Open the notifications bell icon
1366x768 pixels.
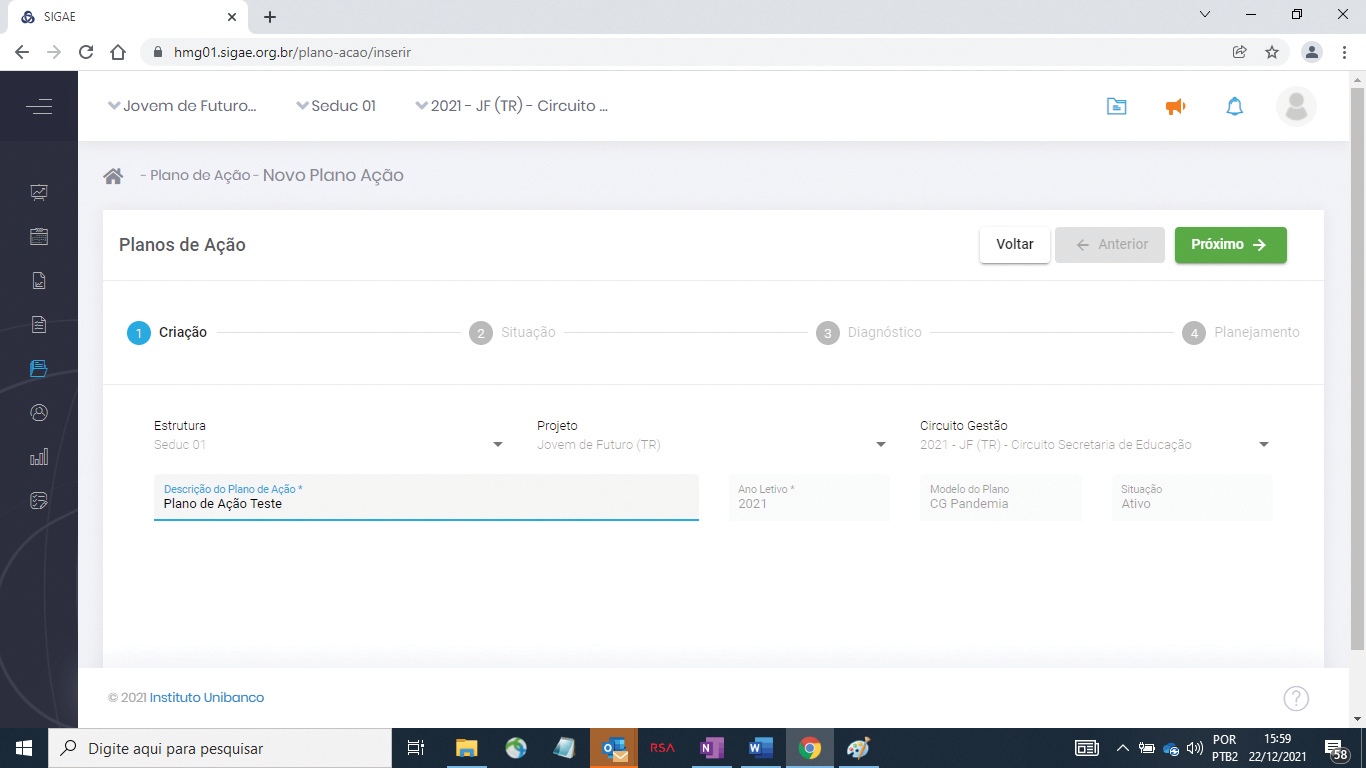tap(1235, 106)
